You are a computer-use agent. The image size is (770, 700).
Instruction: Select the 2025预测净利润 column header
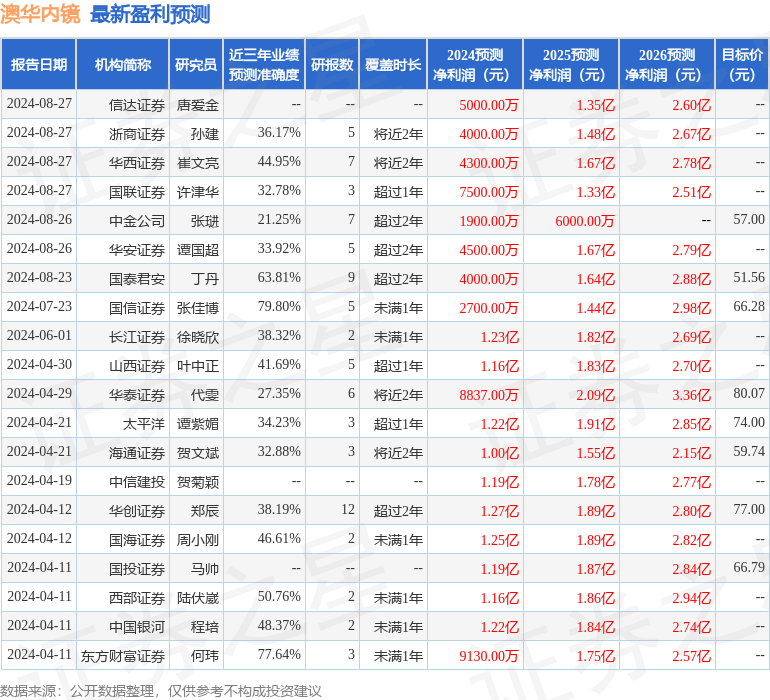click(571, 64)
